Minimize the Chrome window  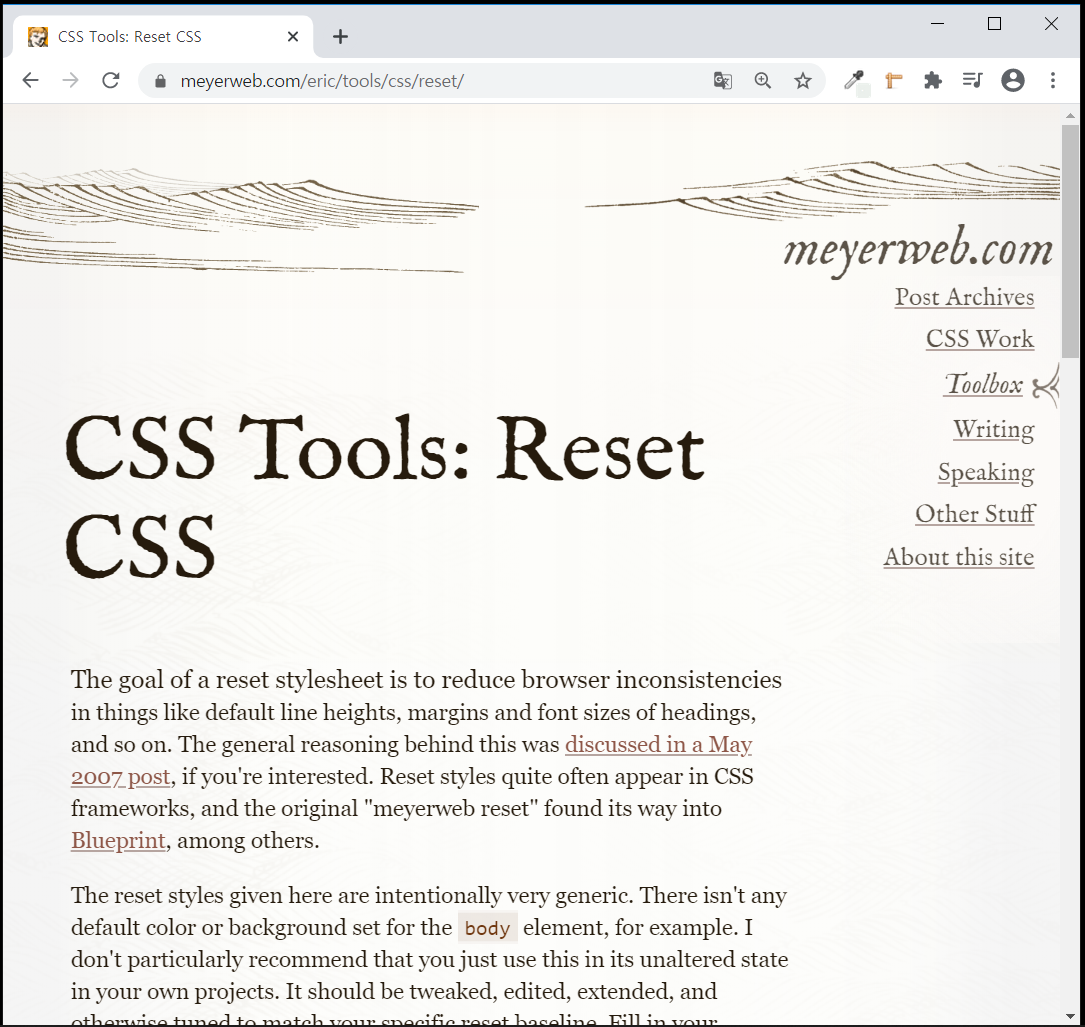click(938, 24)
